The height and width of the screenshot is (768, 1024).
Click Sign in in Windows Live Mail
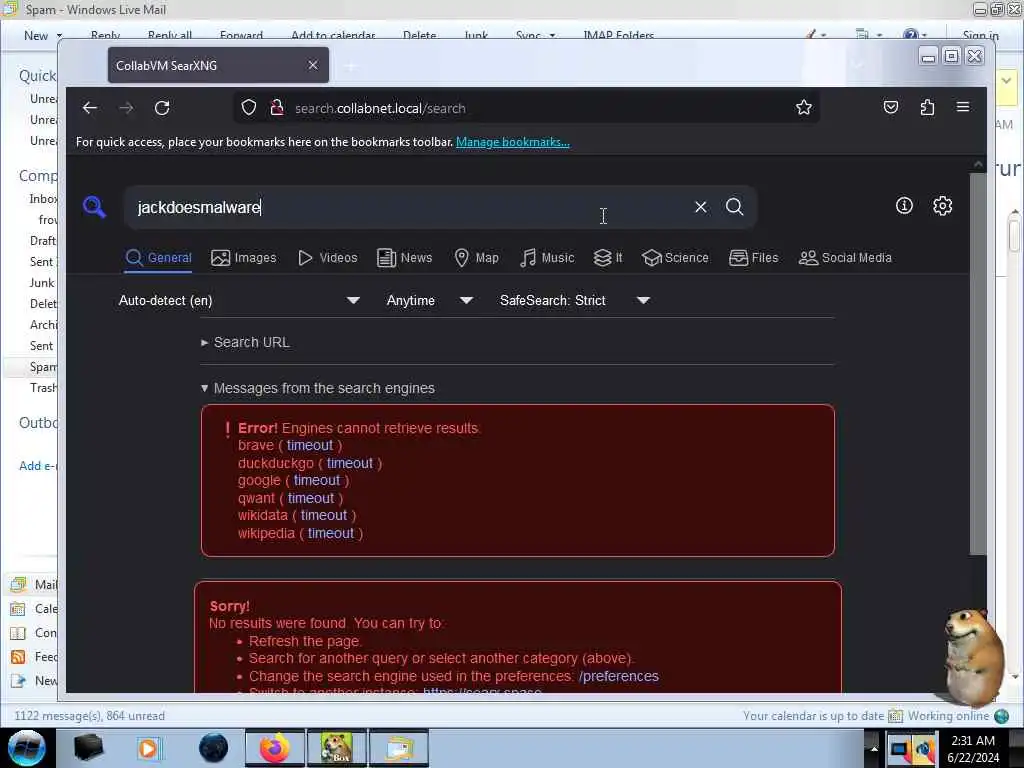(980, 35)
